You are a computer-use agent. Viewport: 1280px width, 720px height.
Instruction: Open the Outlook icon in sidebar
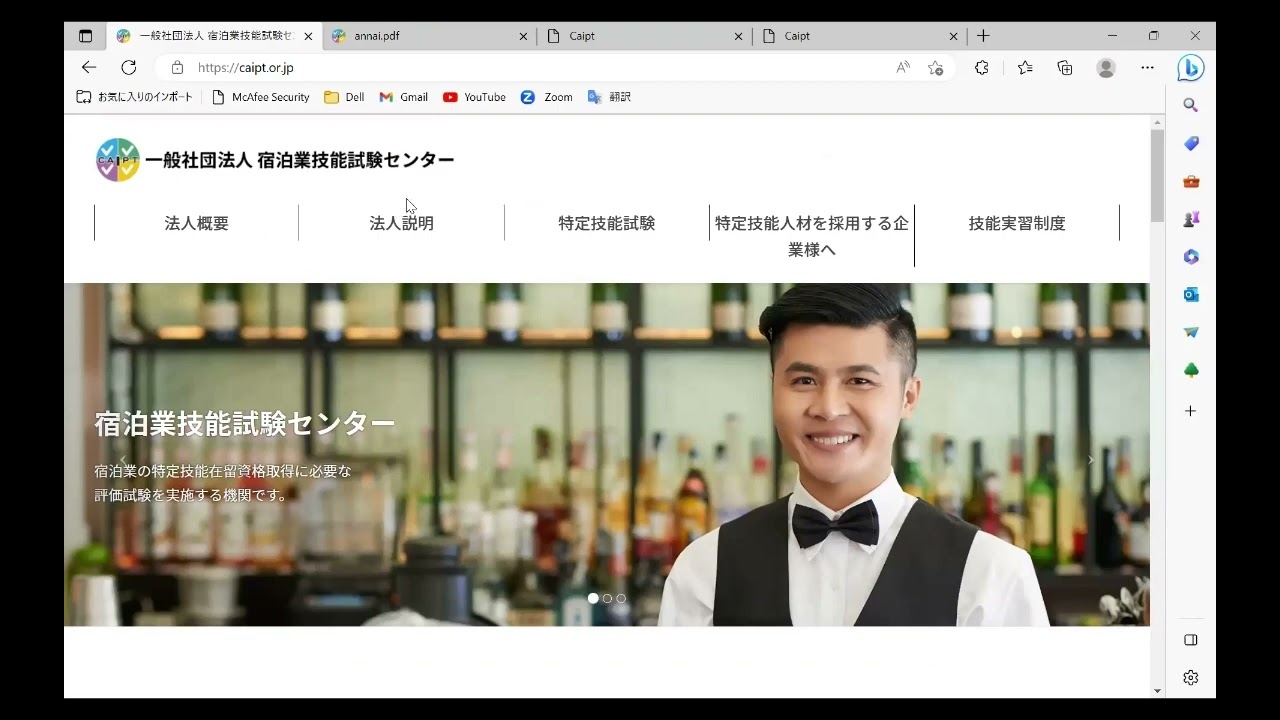point(1190,295)
